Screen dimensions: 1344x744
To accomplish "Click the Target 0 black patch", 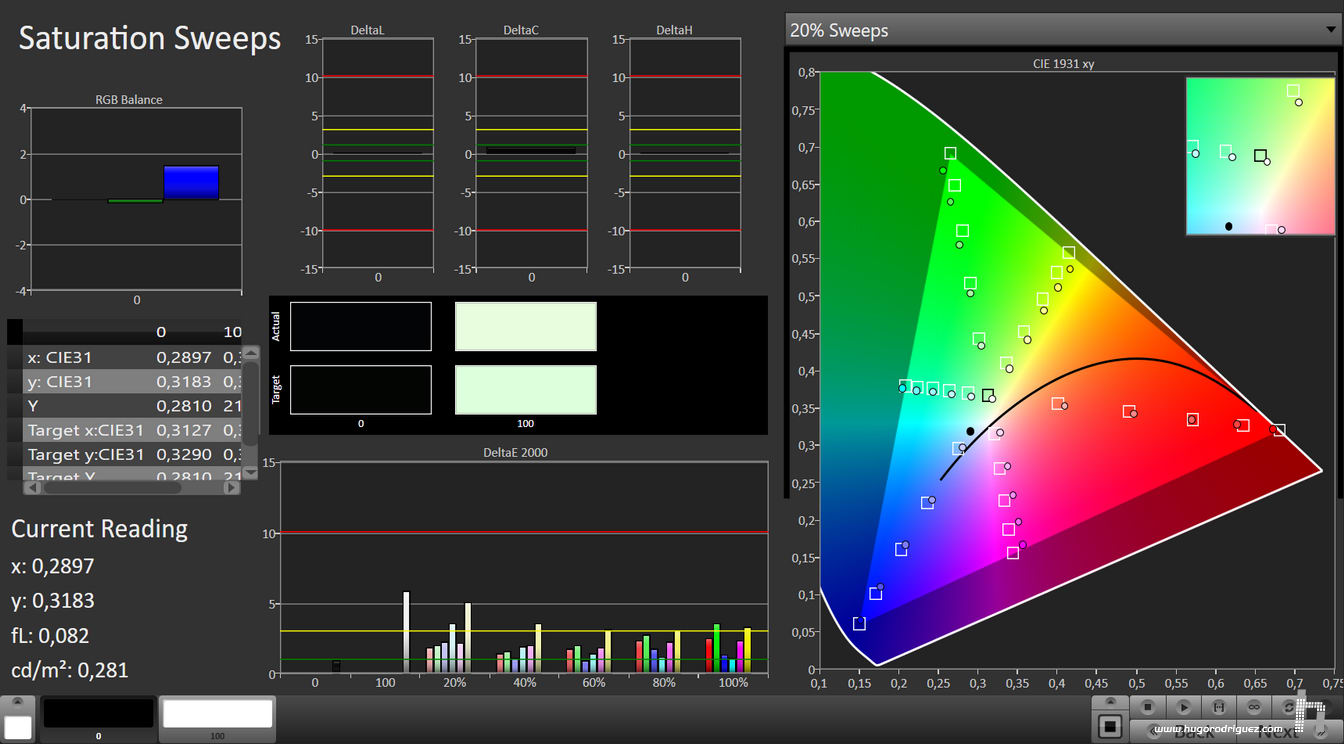I will coord(361,389).
